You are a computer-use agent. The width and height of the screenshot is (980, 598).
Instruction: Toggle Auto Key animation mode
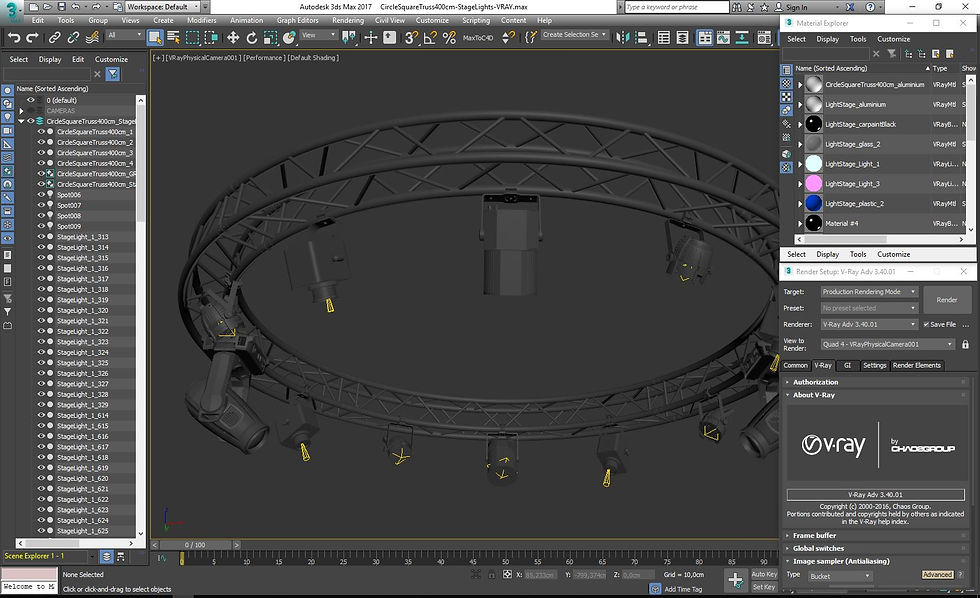(x=764, y=573)
